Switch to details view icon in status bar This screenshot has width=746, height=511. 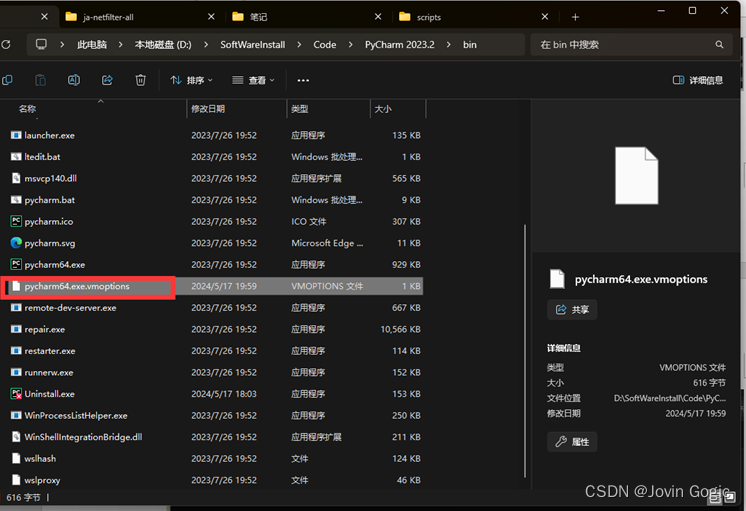tap(715, 498)
